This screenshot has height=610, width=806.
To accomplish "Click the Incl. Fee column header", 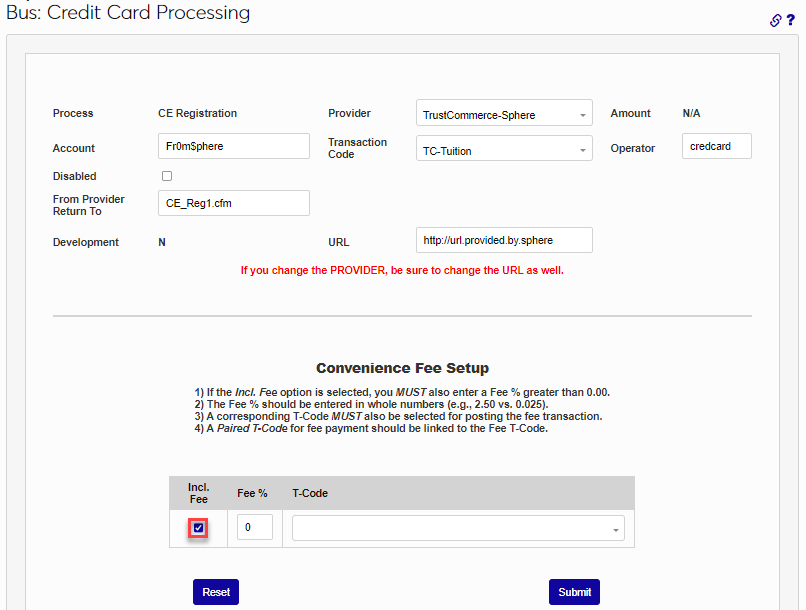I will 198,493.
